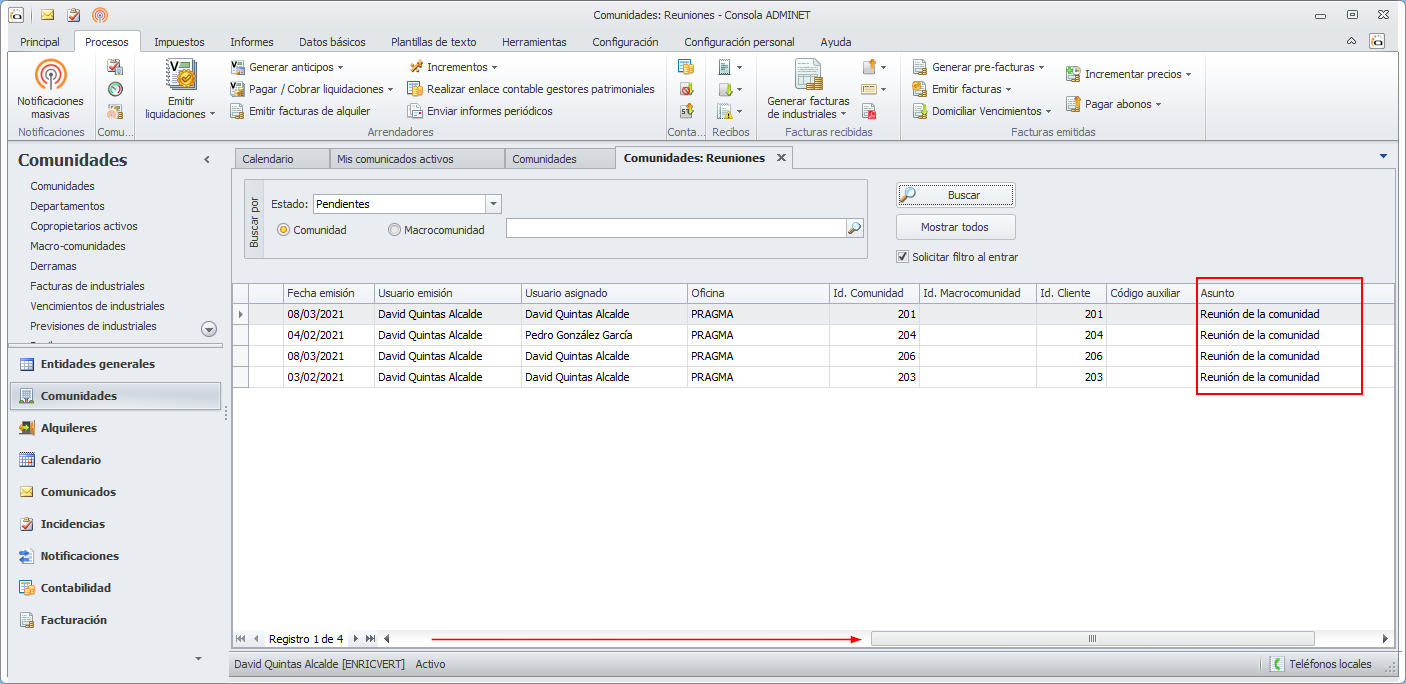This screenshot has height=684, width=1406.
Task: Toggle Solicitar filtro al entrar checkbox
Action: click(903, 257)
